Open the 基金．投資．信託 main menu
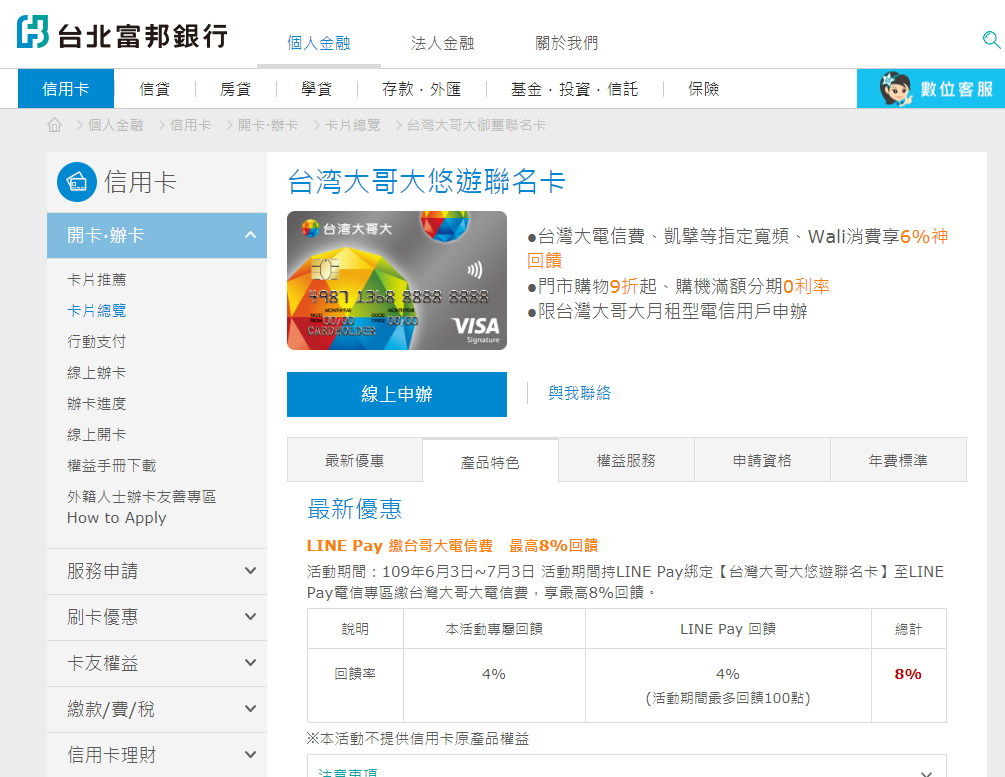This screenshot has width=1005, height=777. [x=574, y=88]
